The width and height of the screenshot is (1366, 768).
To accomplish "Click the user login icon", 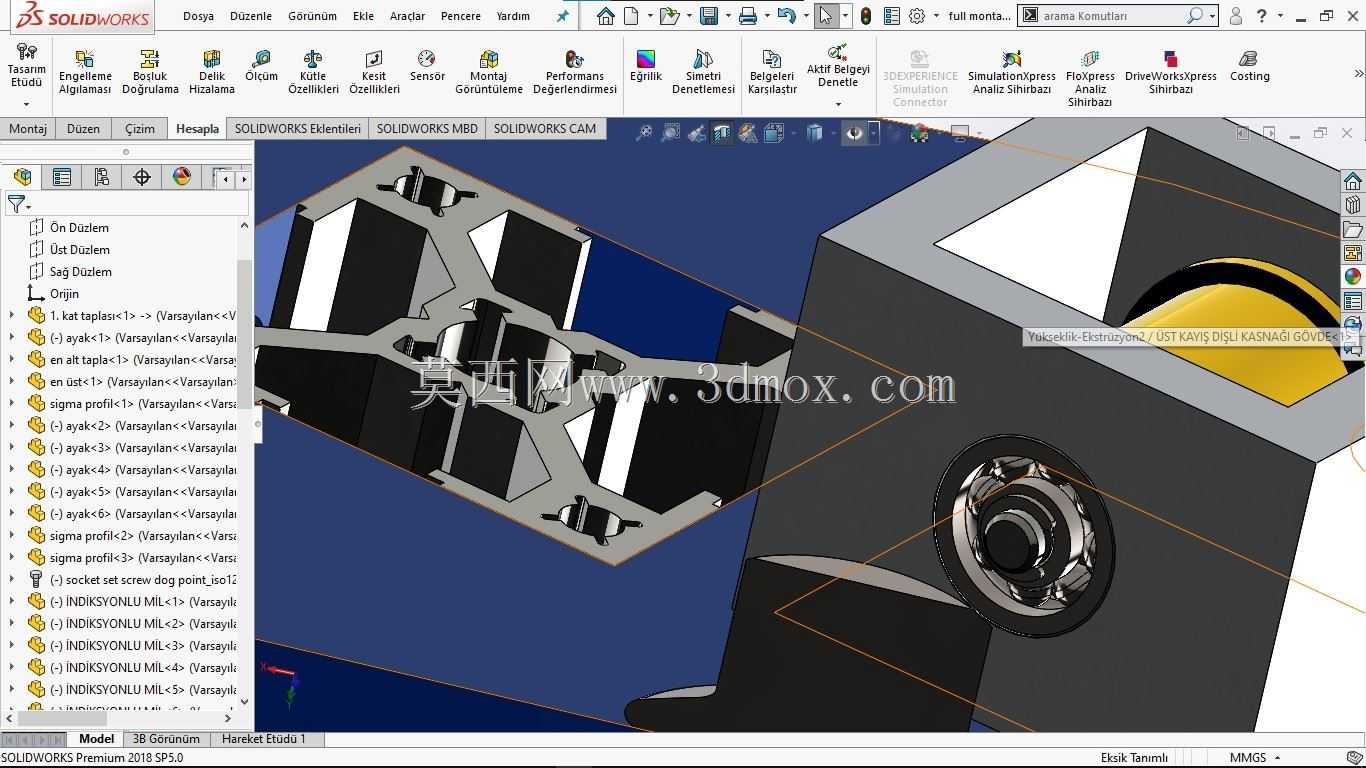I will tap(1236, 16).
